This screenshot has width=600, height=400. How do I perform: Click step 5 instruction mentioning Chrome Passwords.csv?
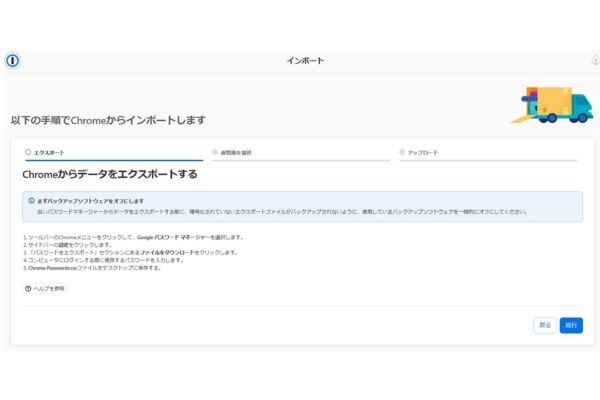(92, 268)
